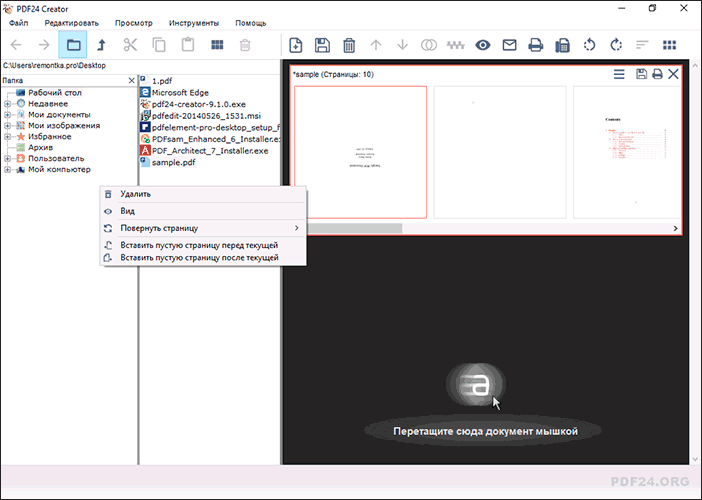Toggle the folder tree panel icon
This screenshot has width=702, height=500.
click(73, 45)
